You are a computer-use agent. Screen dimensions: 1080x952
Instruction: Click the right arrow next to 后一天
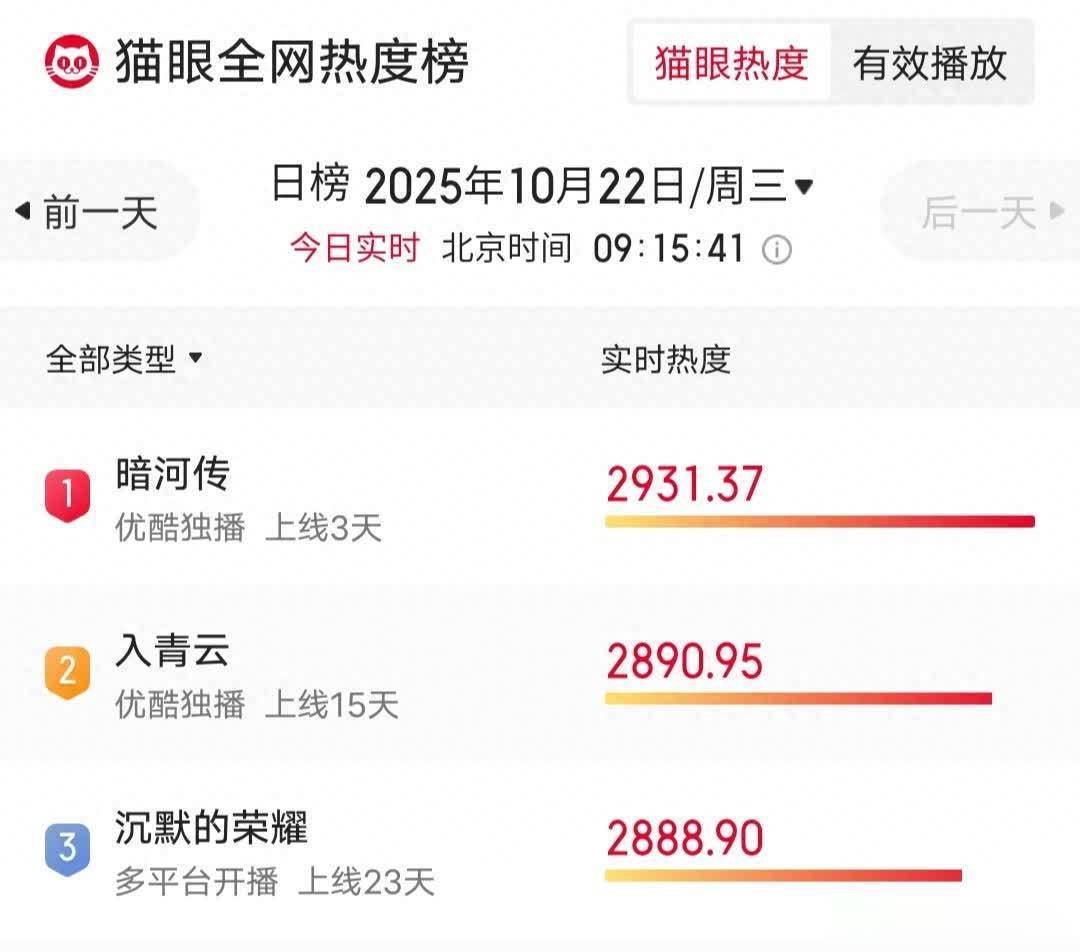(x=1057, y=212)
